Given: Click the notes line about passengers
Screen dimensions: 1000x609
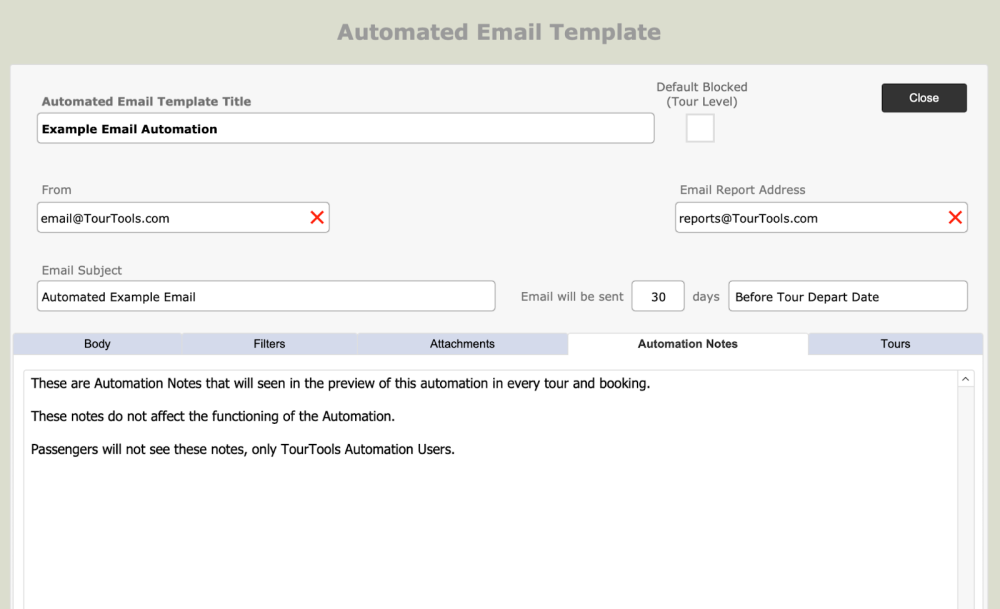Looking at the screenshot, I should tap(242, 449).
